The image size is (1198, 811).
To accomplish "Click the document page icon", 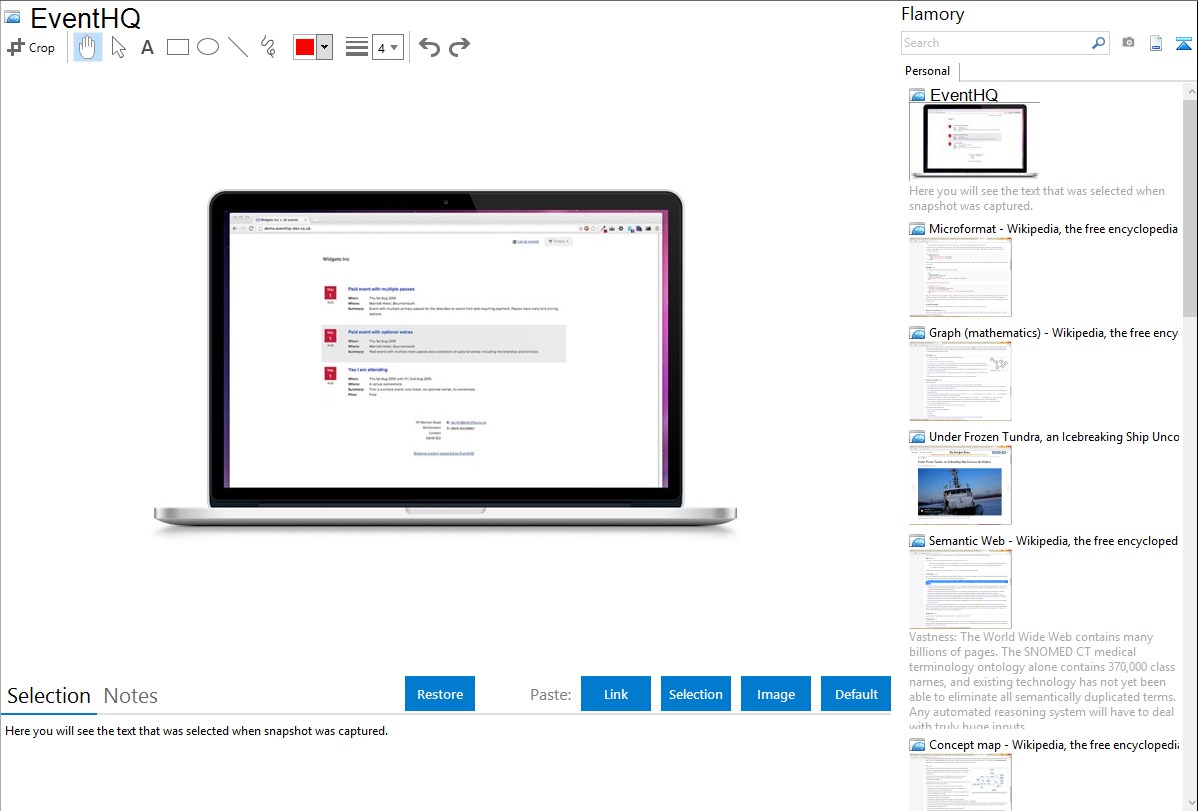I will point(1156,43).
